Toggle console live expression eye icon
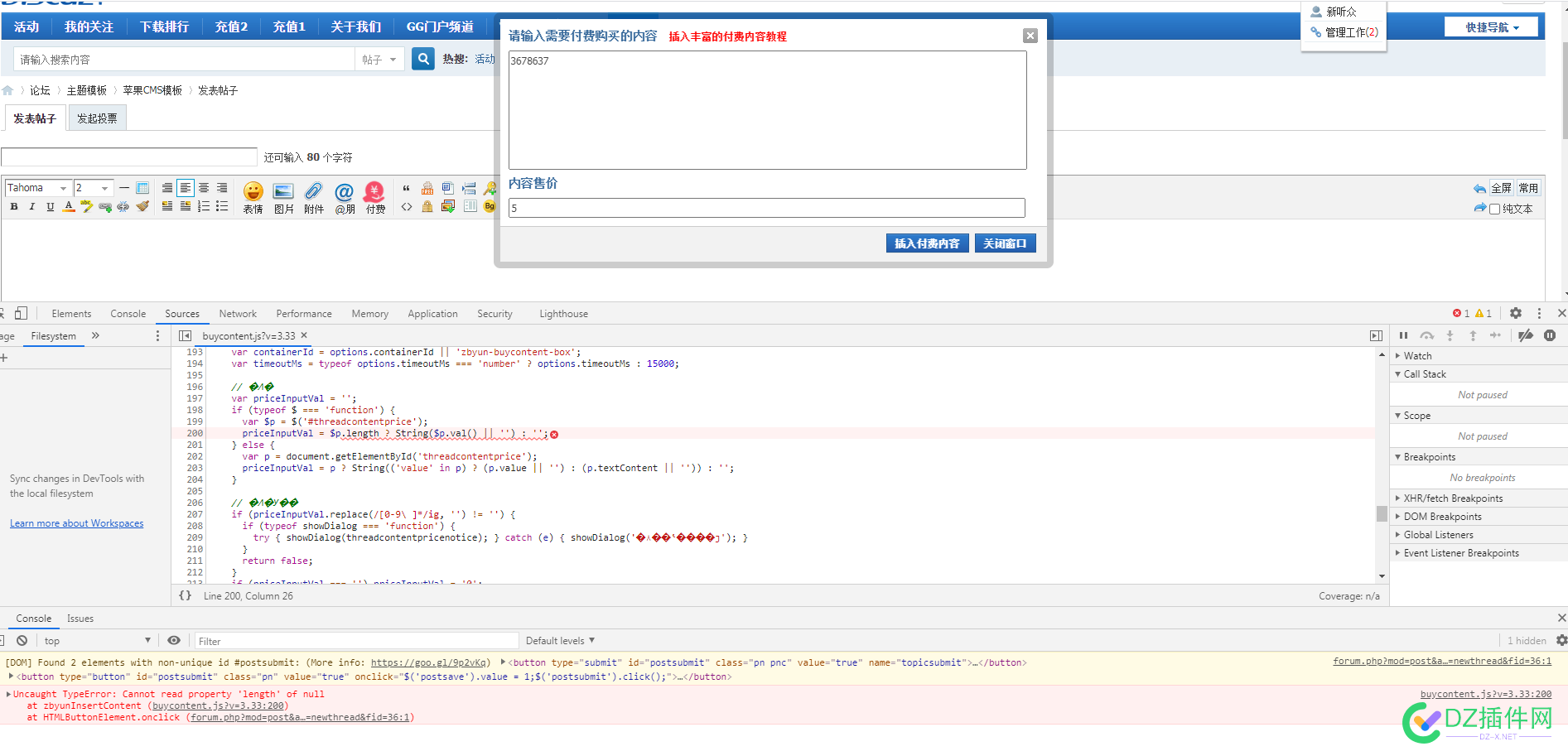The image size is (1568, 756). [174, 641]
